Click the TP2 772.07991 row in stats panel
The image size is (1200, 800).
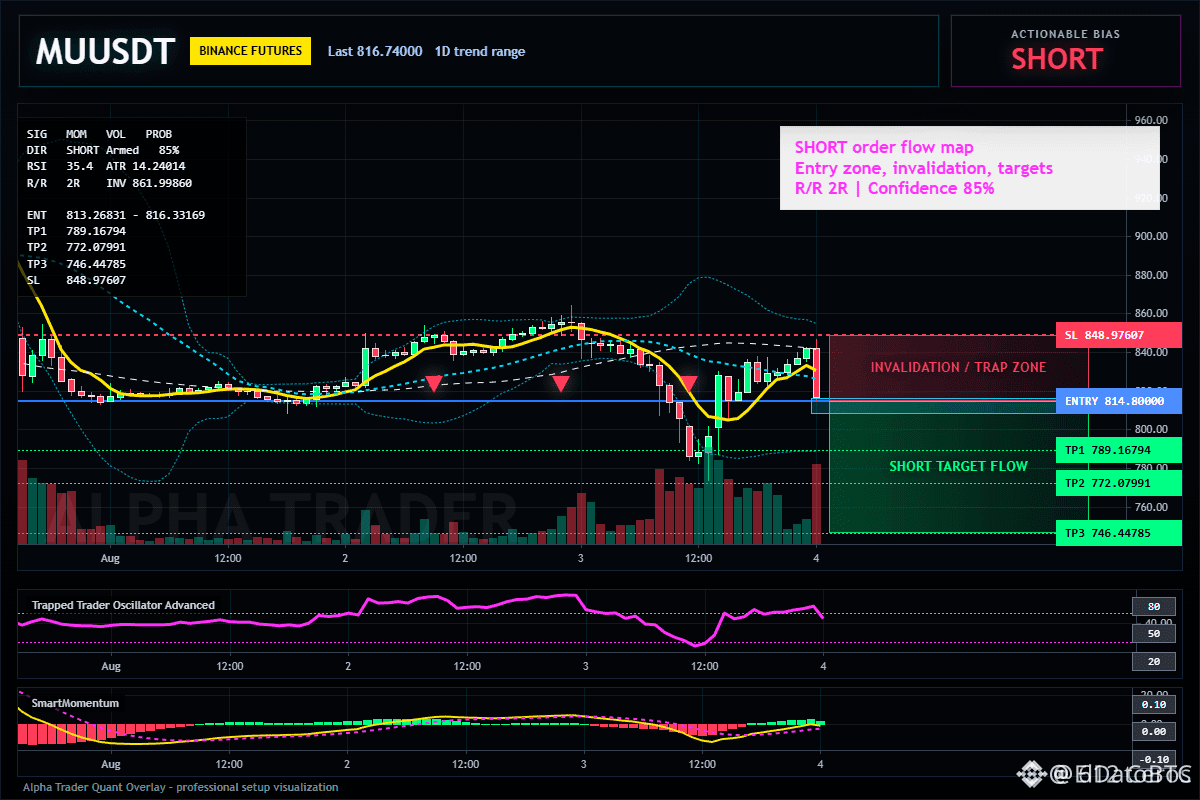[x=76, y=248]
